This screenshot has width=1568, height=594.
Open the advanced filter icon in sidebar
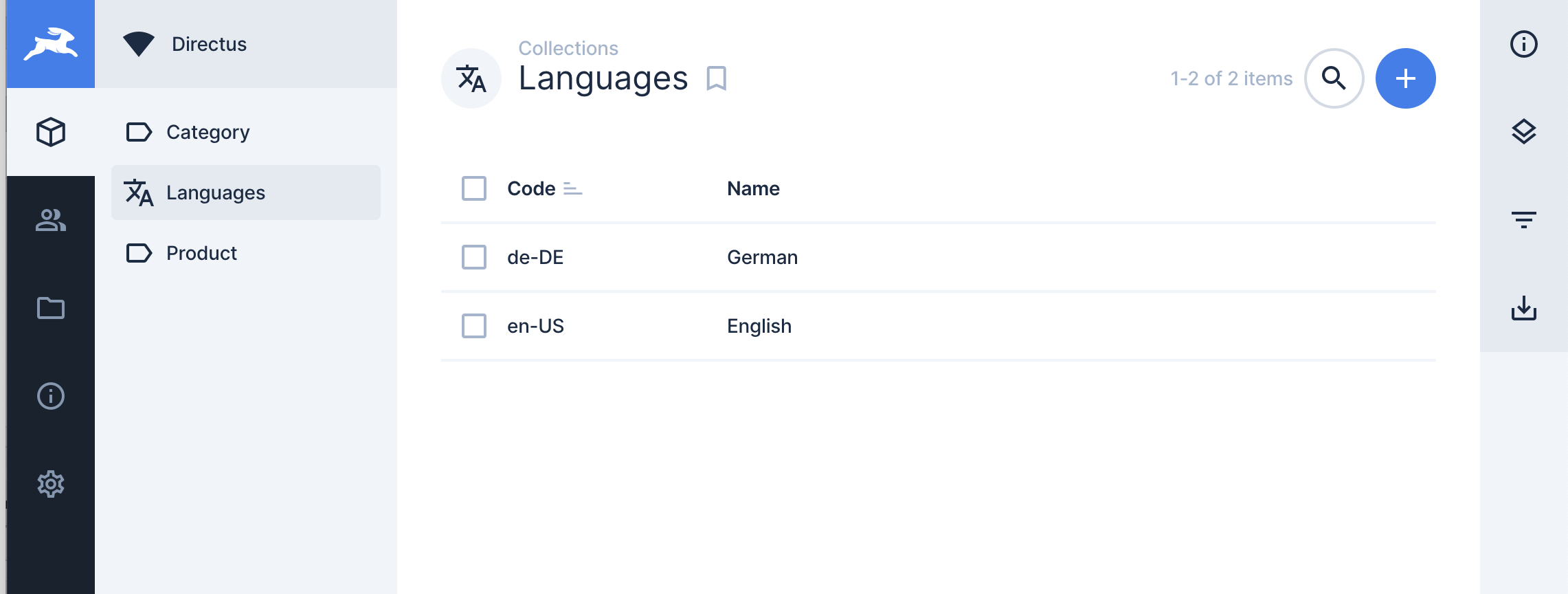click(1524, 220)
